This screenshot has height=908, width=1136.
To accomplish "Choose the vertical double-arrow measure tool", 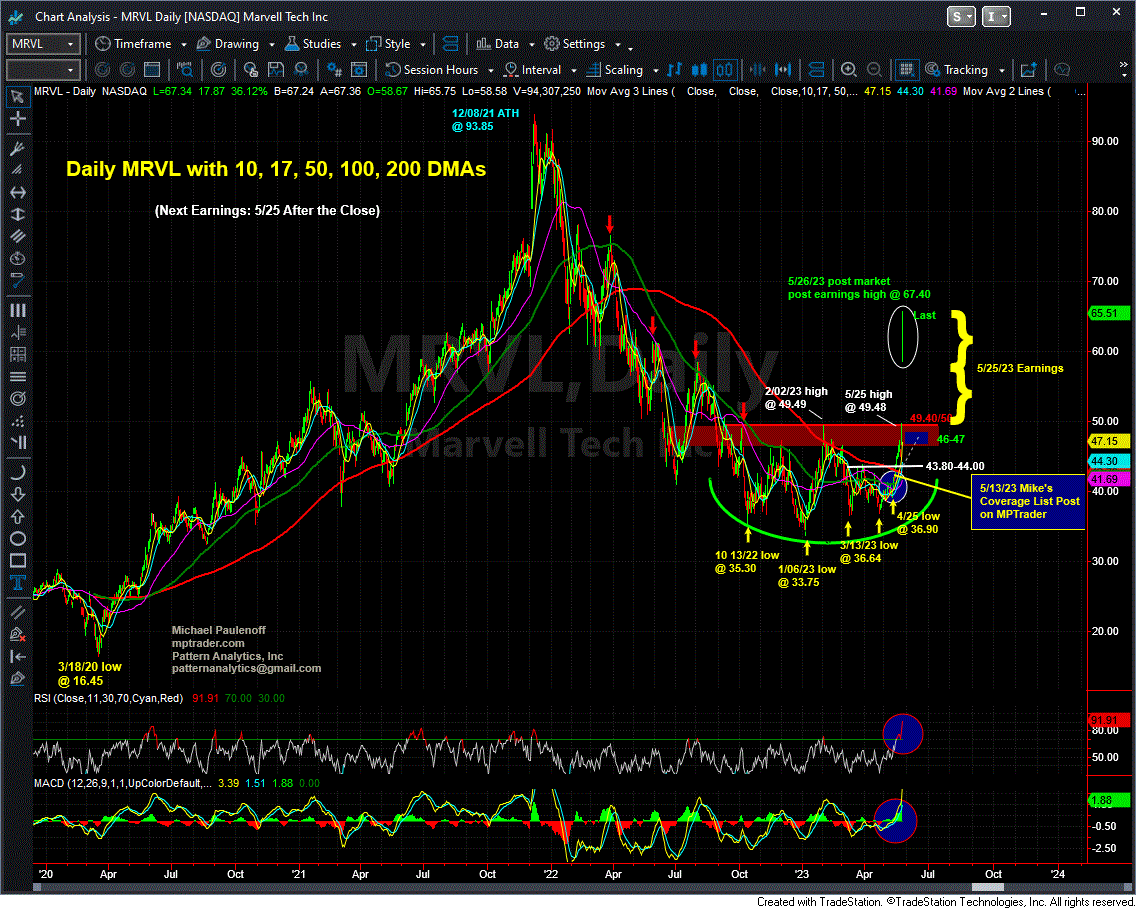I will 17,214.
